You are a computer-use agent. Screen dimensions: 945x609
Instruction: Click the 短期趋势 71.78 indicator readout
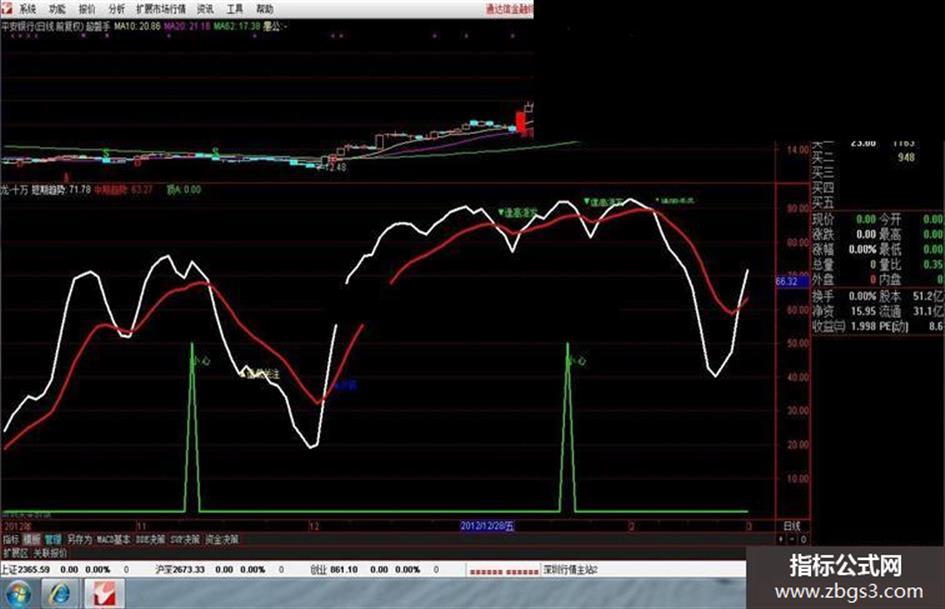coord(61,190)
